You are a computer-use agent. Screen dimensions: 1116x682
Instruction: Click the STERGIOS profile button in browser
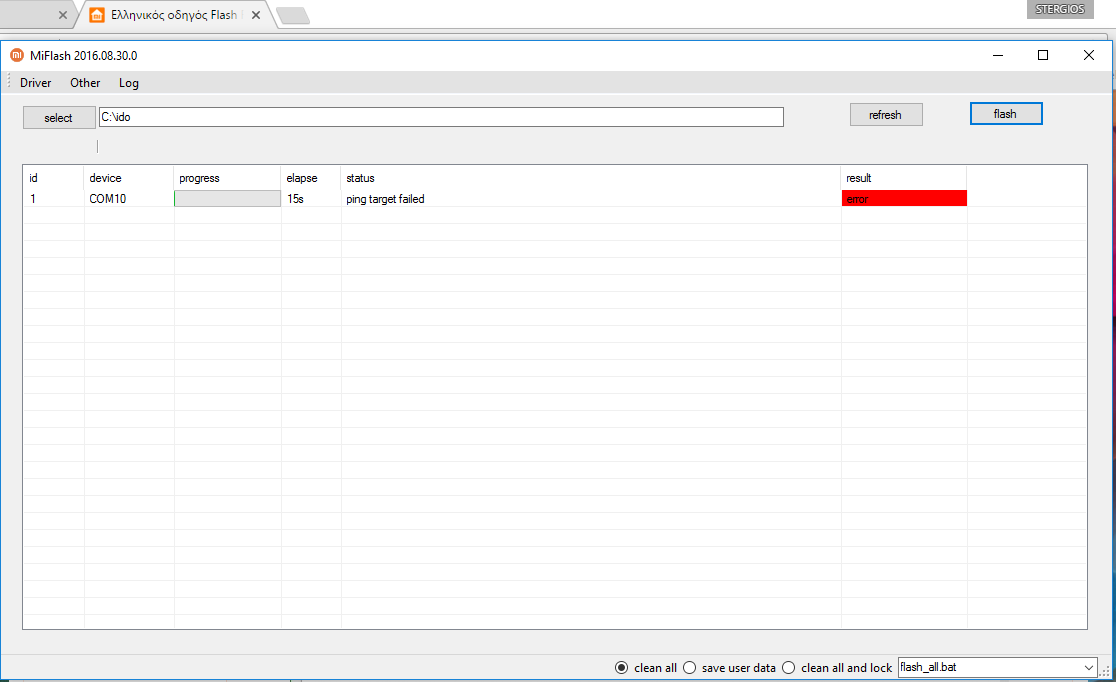click(1060, 9)
